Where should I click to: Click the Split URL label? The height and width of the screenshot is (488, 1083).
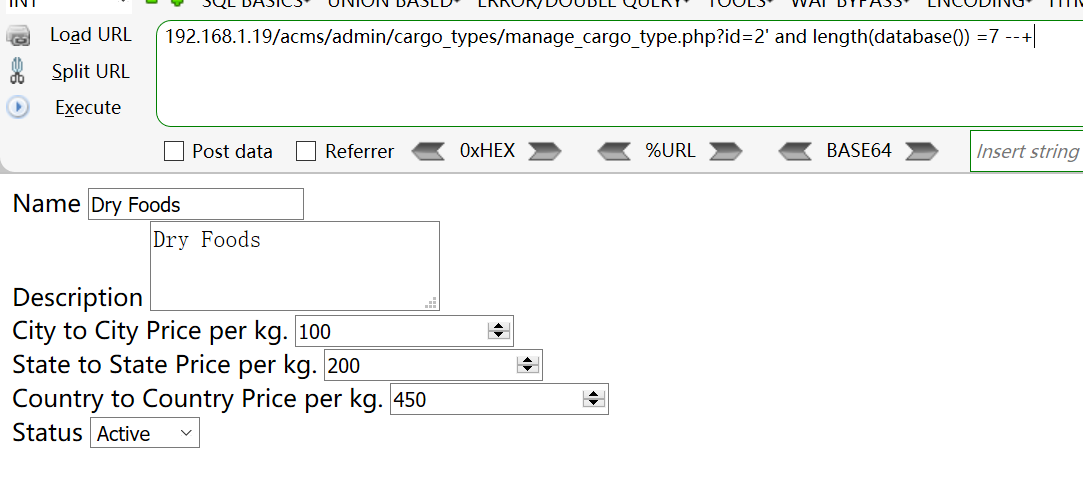tap(90, 71)
